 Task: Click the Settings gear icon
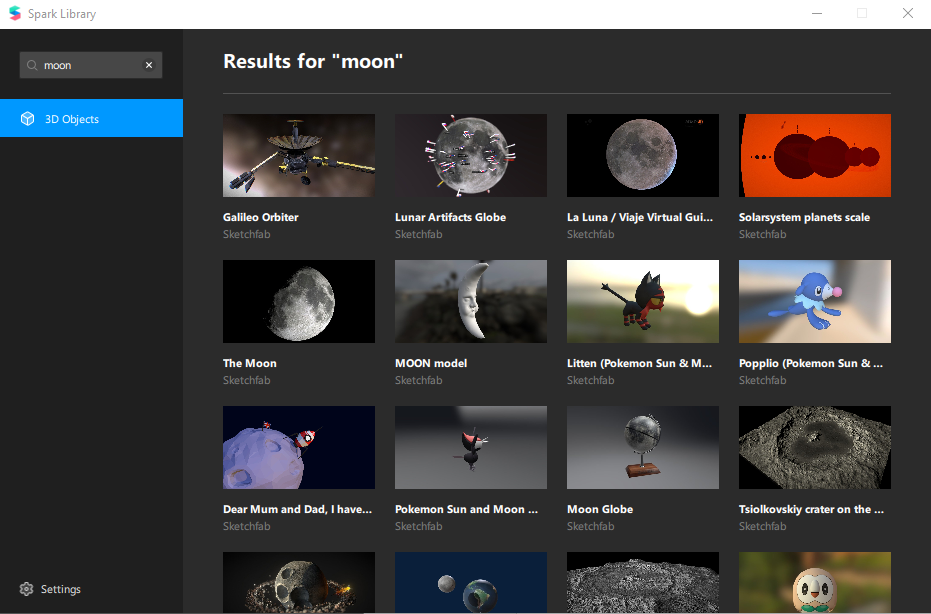(x=27, y=589)
